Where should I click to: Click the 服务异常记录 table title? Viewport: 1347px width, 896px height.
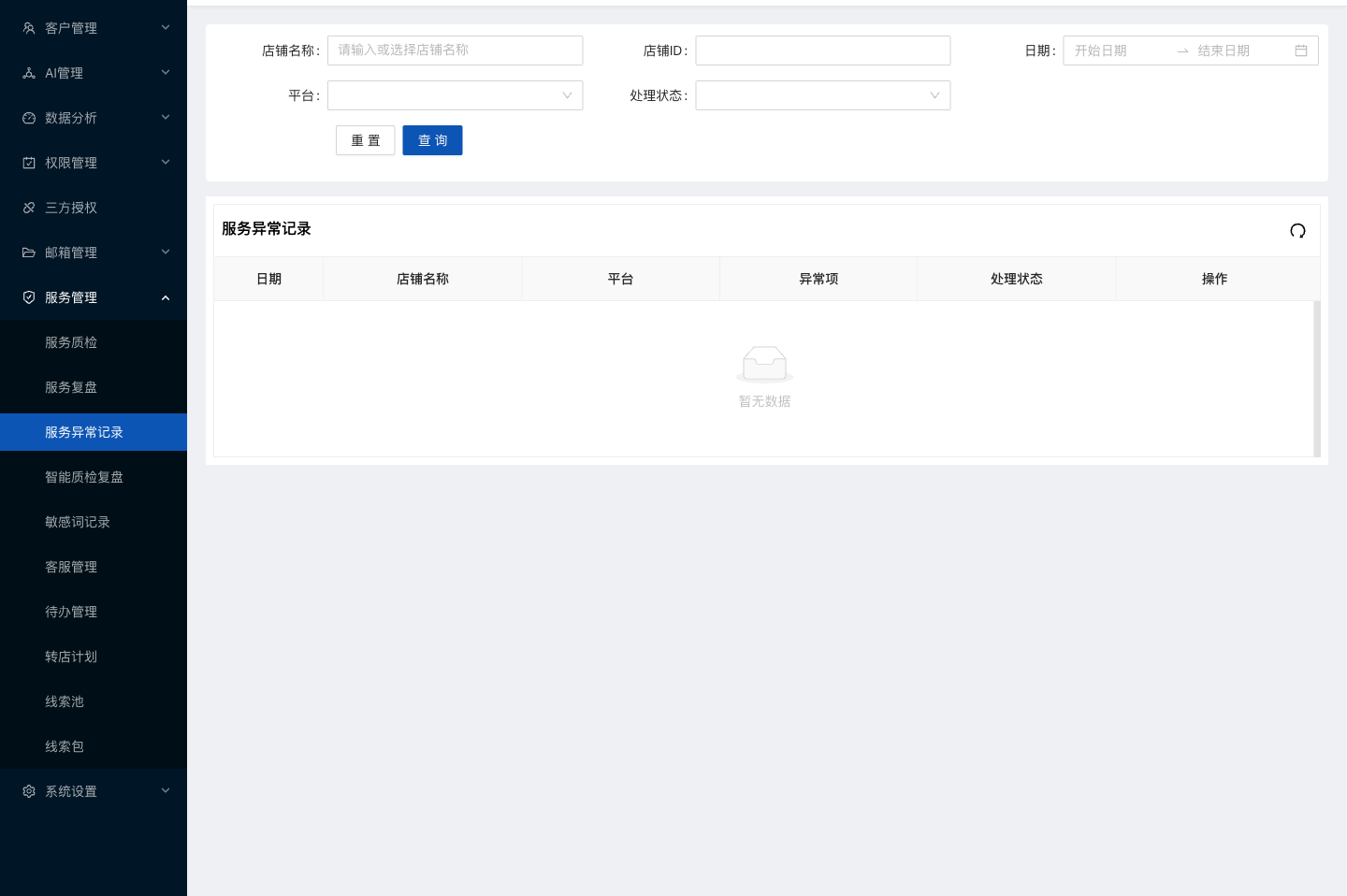point(267,229)
